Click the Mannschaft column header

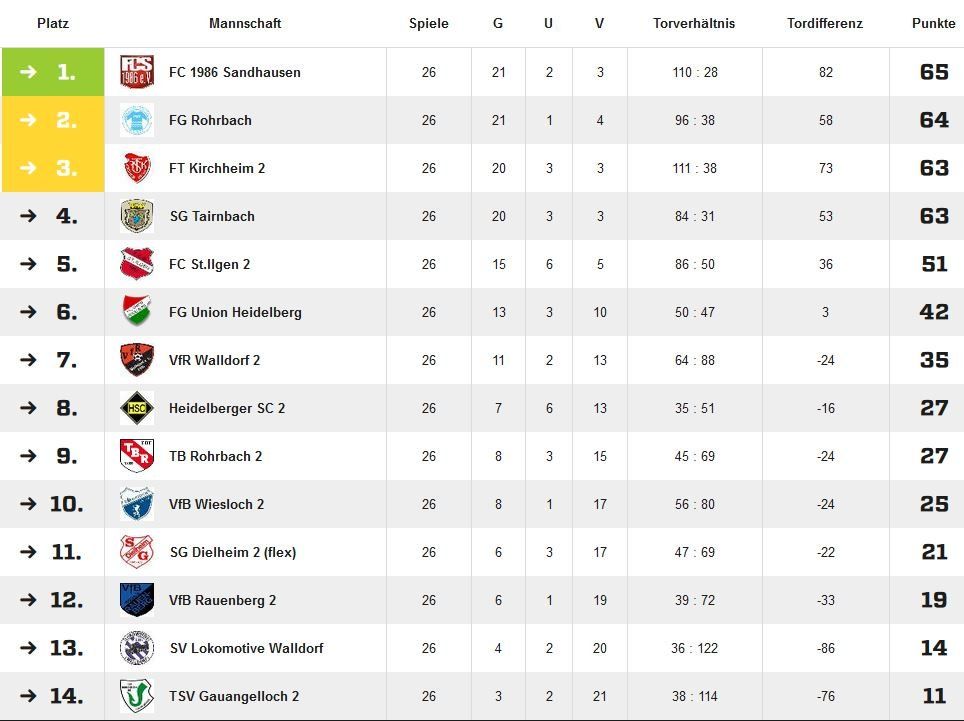coord(245,23)
